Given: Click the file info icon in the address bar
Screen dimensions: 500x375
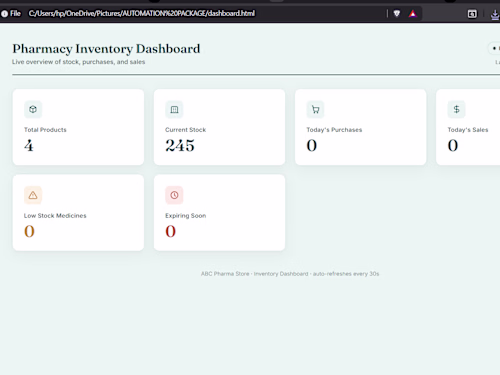Looking at the screenshot, I should click(5, 14).
